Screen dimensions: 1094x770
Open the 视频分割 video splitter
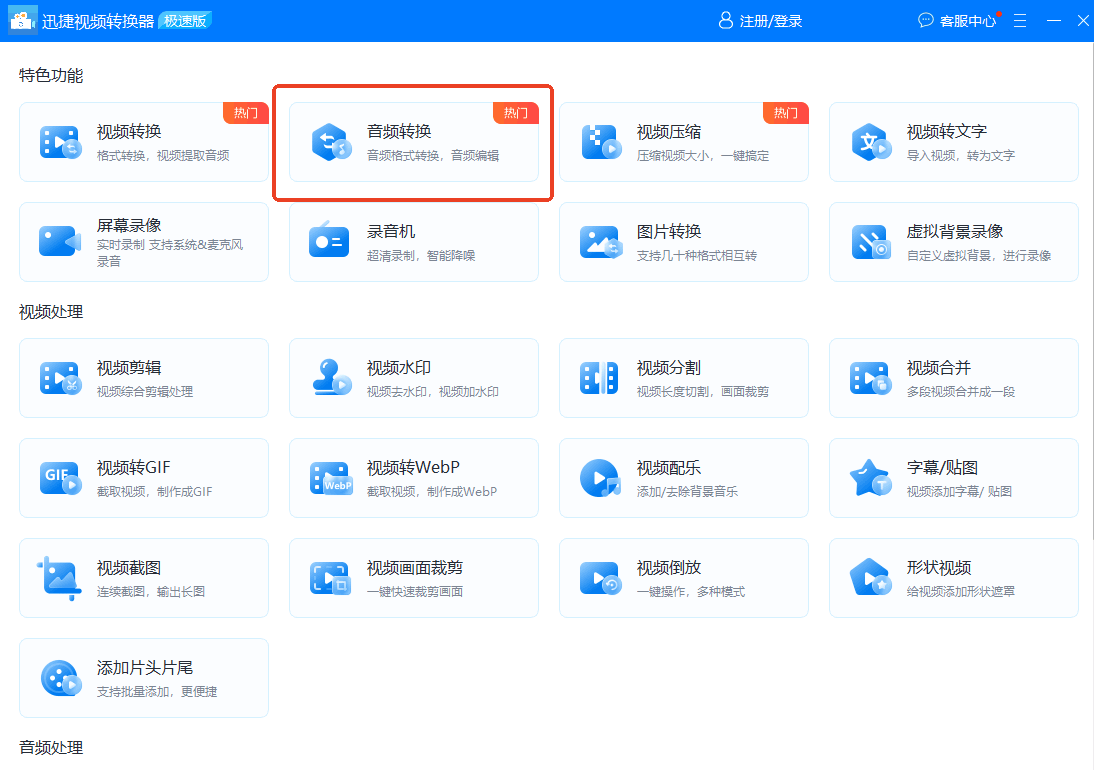coord(684,378)
